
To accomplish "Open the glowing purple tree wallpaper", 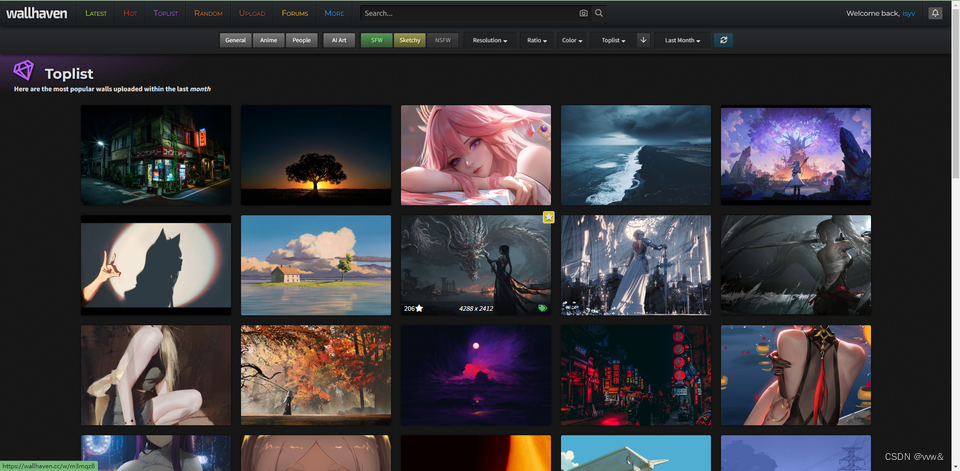I will click(x=796, y=155).
